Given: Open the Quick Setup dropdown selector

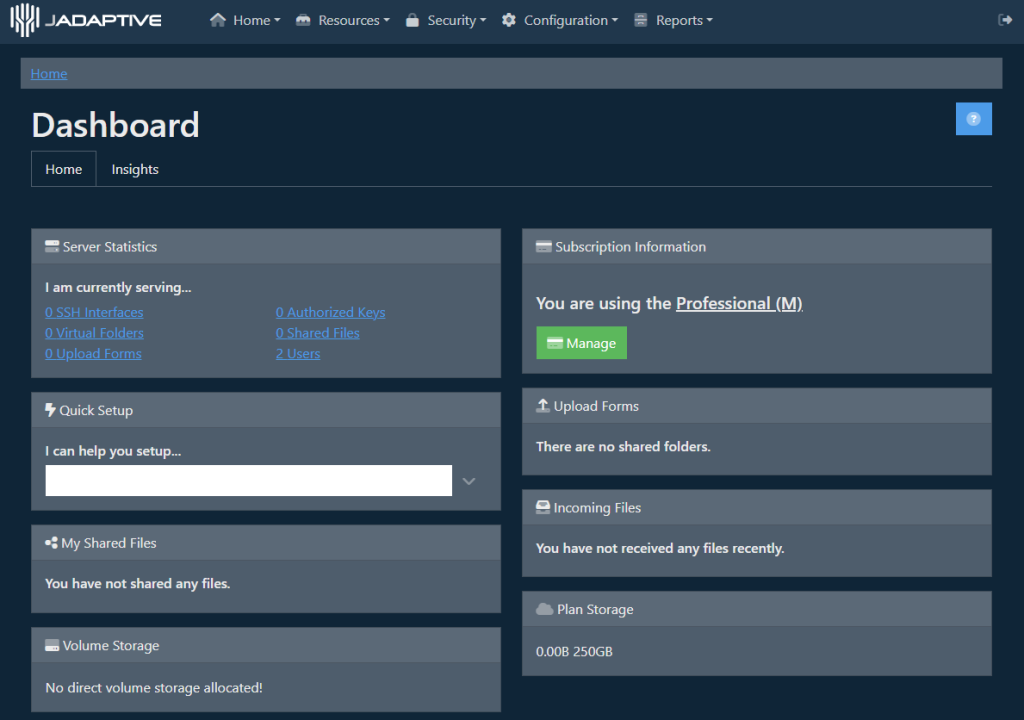Looking at the screenshot, I should [x=467, y=480].
